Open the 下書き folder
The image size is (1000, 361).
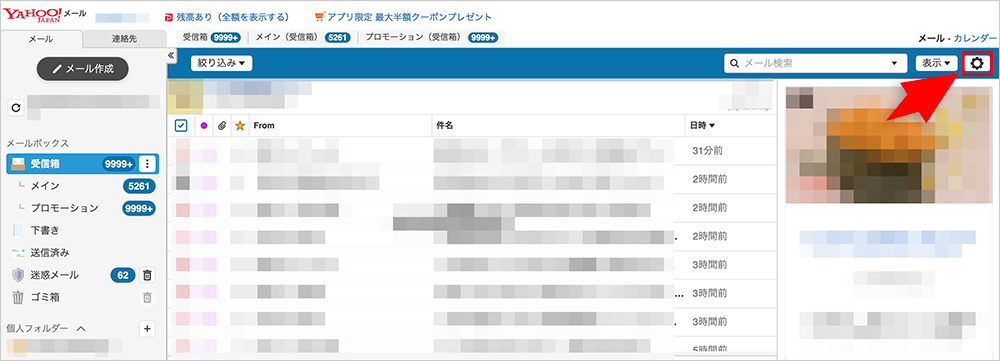(x=45, y=230)
